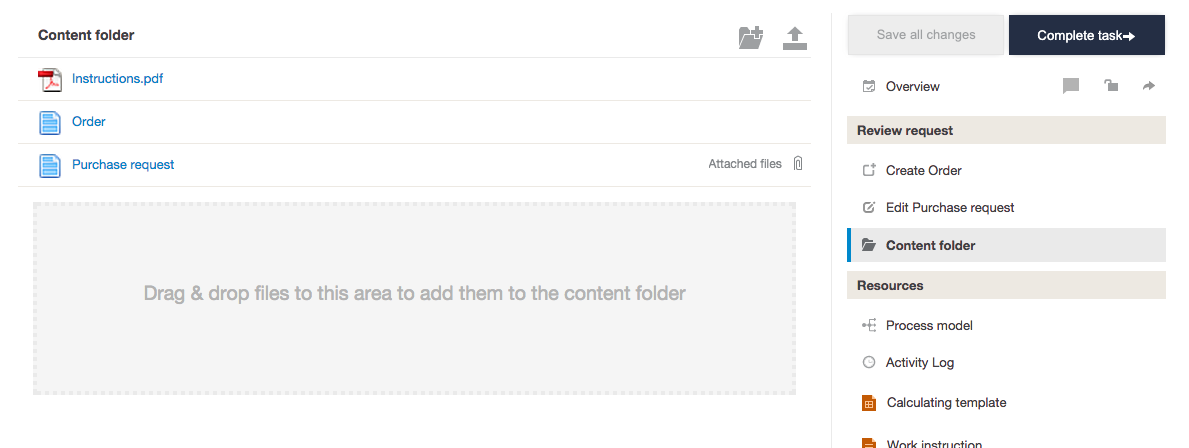Click the upload file icon
Viewport: 1189px width, 448px height.
point(795,38)
